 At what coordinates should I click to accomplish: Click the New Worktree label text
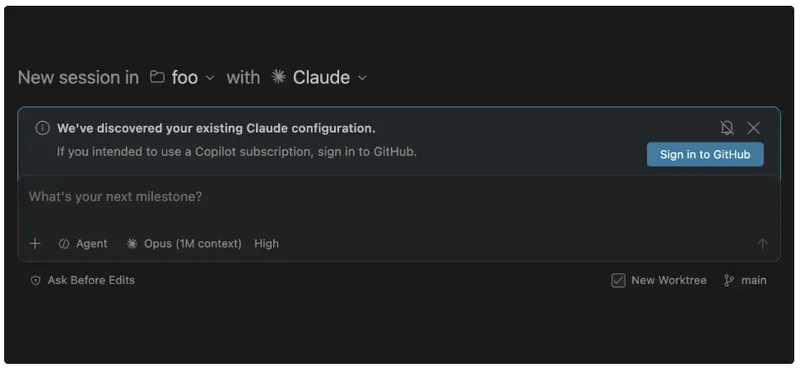669,280
